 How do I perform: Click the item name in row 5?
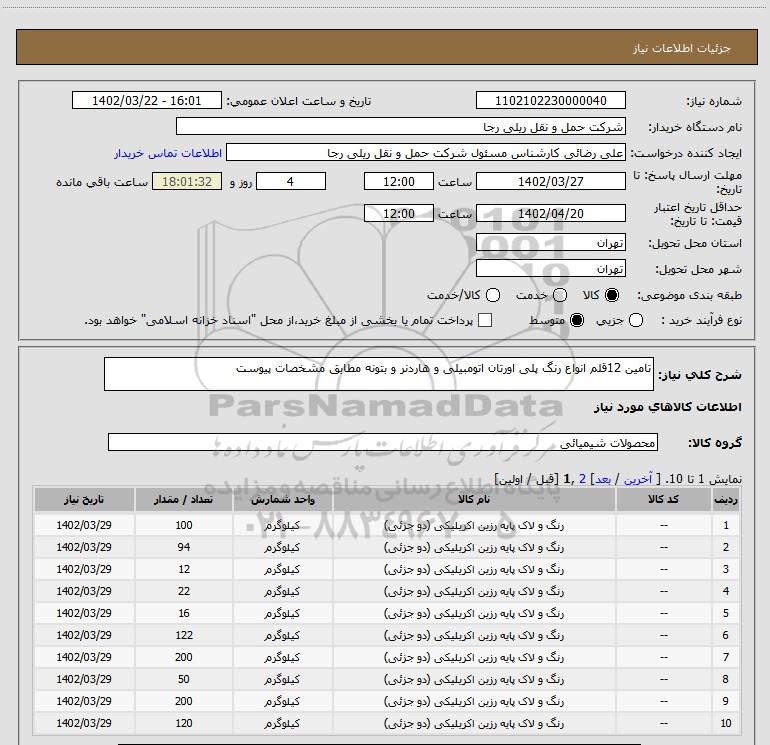click(x=474, y=614)
